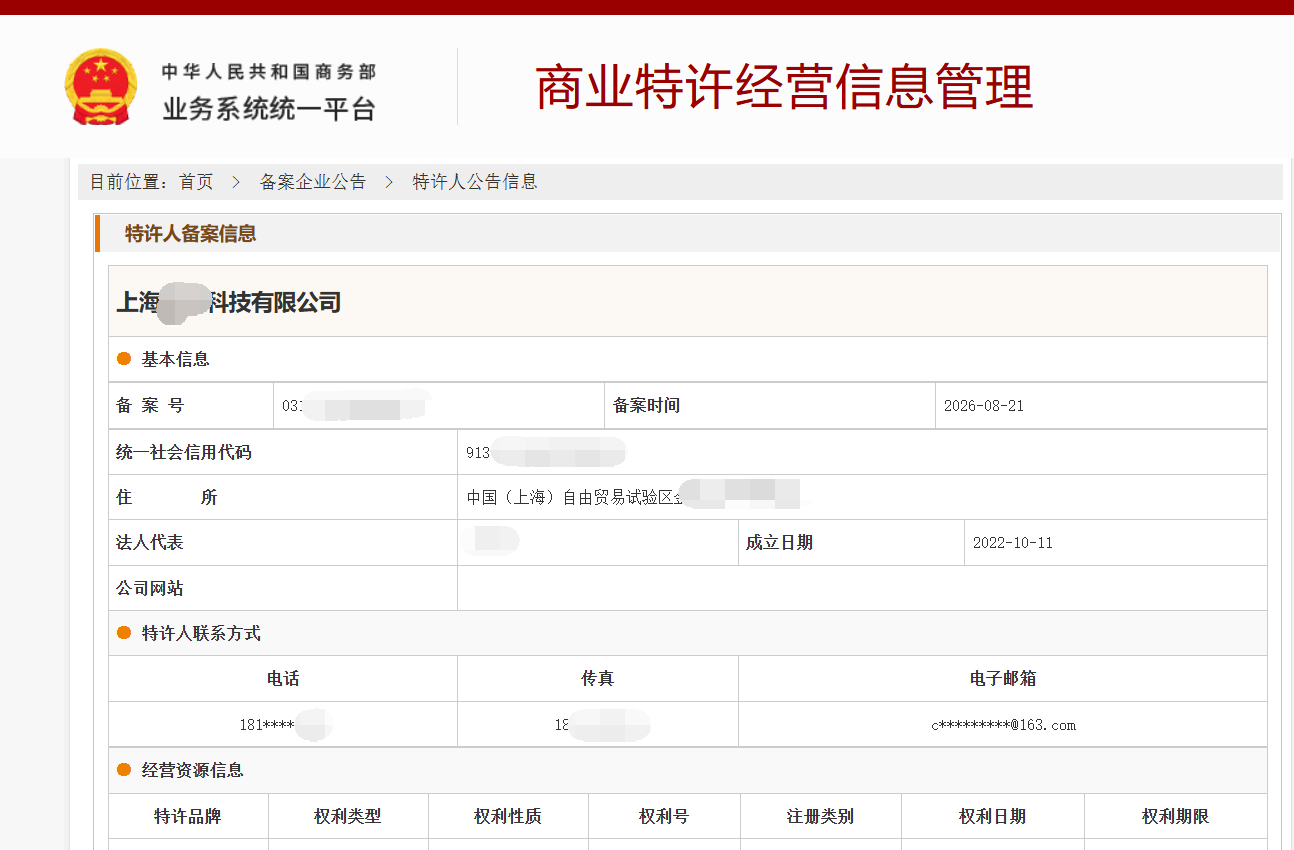This screenshot has height=850, width=1294.
Task: Go to 首页 via breadcrumb
Action: 196,182
